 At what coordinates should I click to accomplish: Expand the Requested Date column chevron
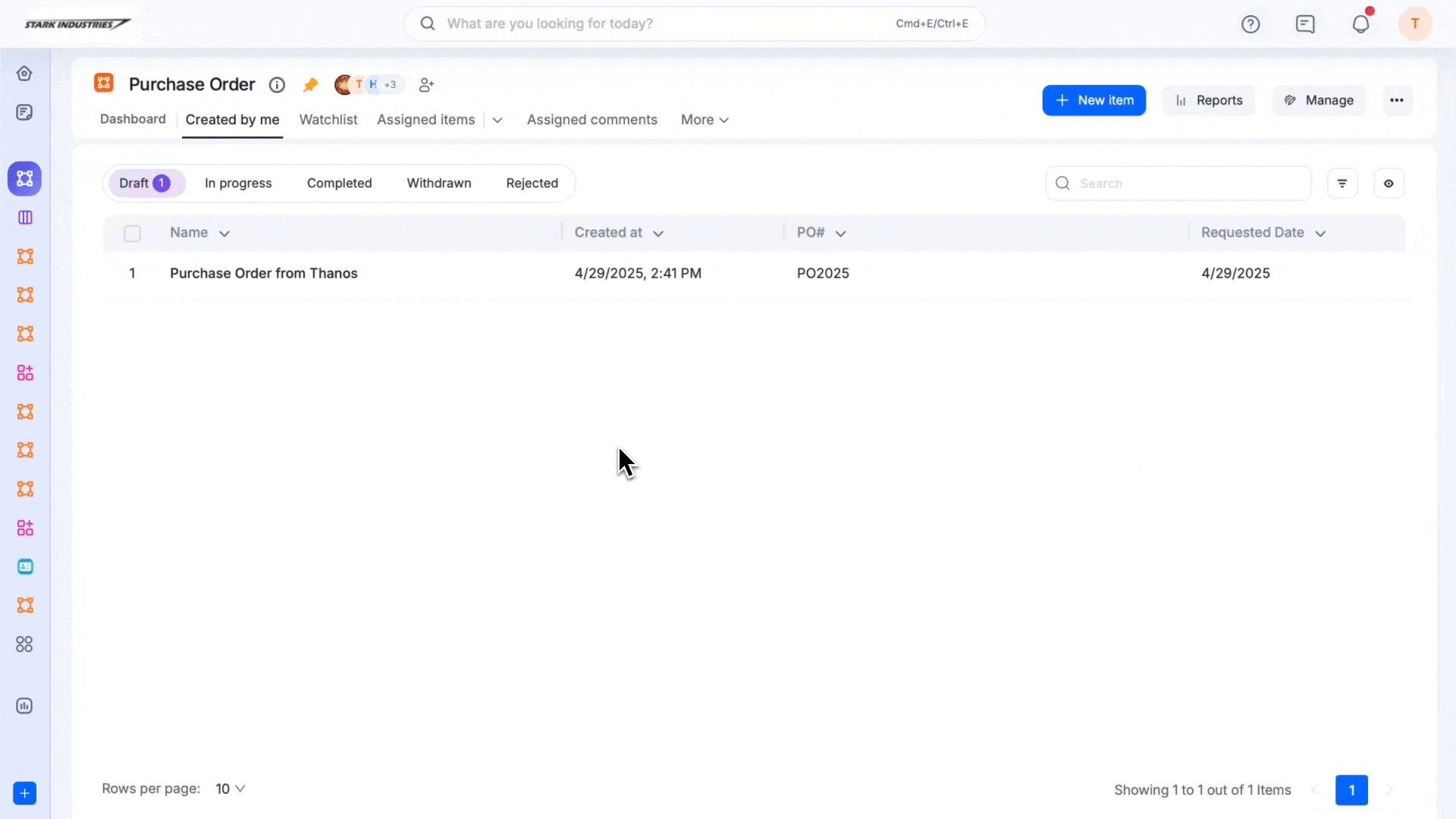(x=1320, y=234)
